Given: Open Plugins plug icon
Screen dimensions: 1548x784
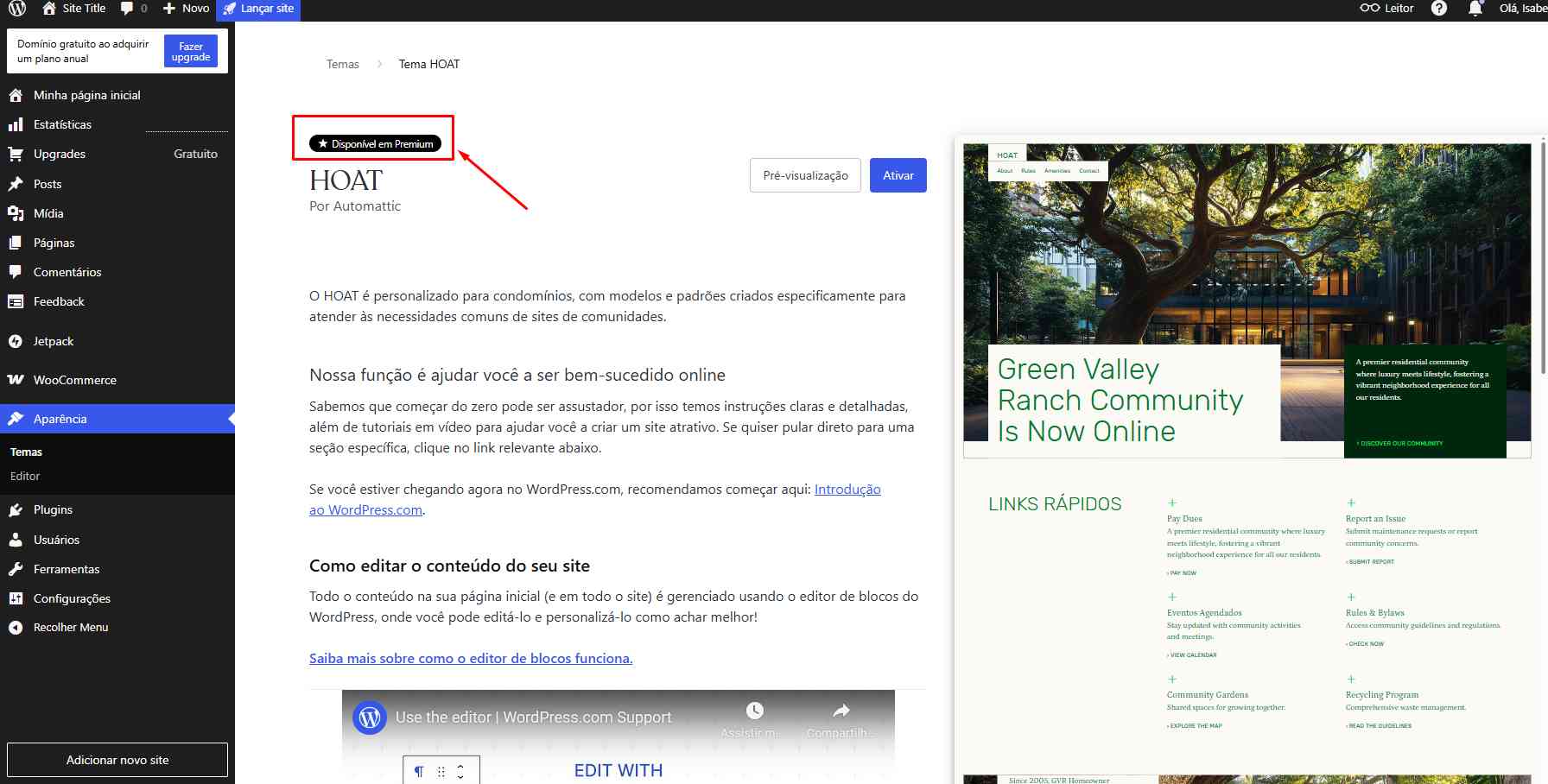Looking at the screenshot, I should coord(16,509).
